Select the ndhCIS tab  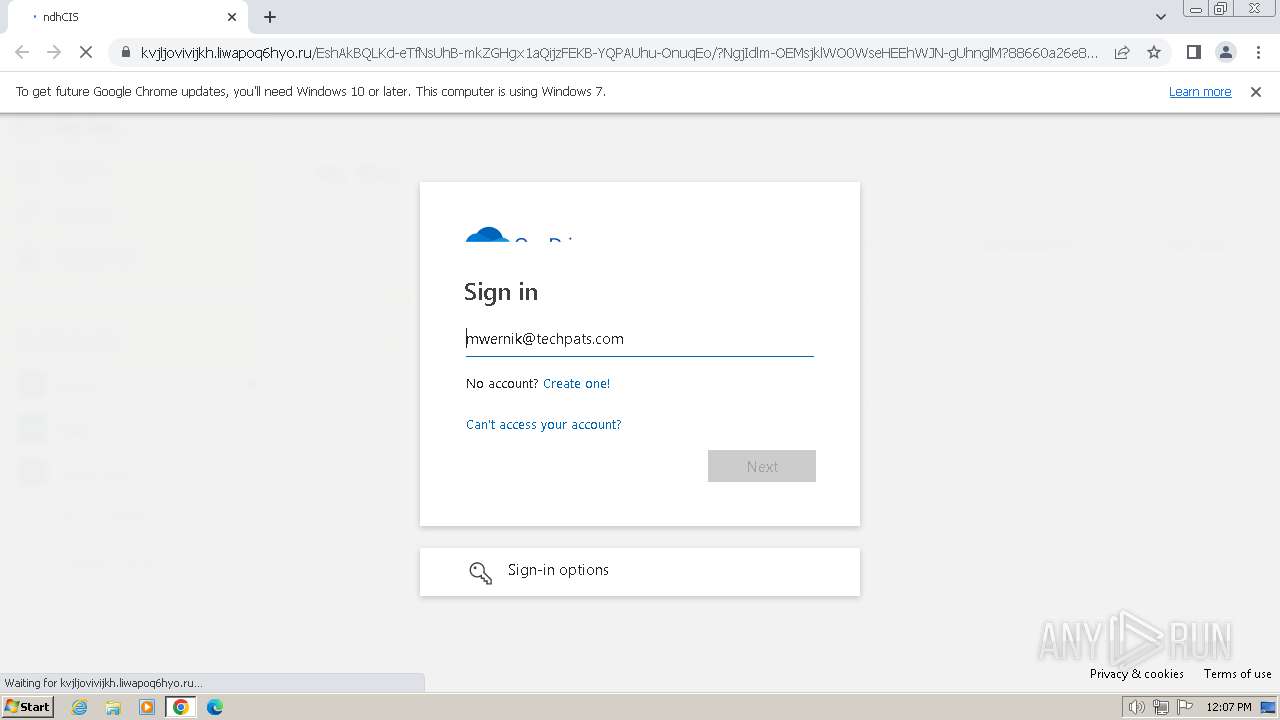tap(130, 17)
